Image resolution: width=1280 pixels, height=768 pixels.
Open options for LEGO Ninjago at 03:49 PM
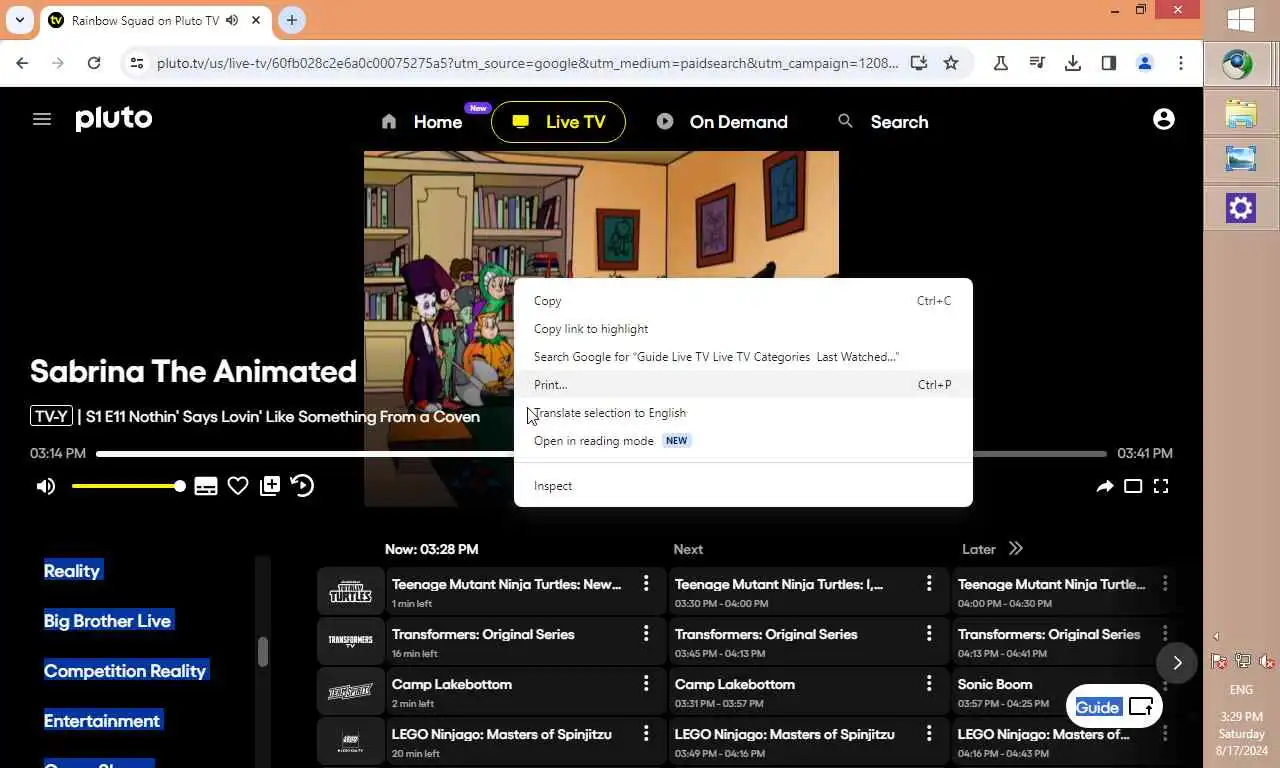[929, 733]
